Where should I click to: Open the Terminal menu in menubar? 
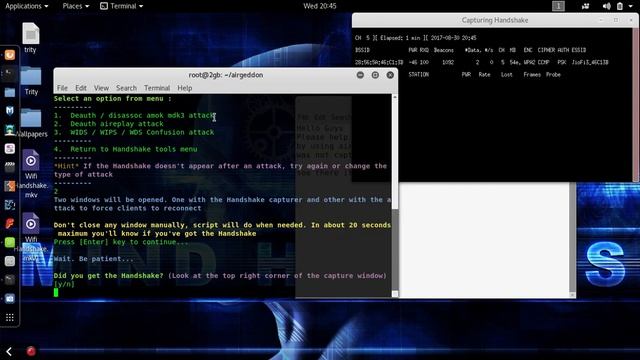pyautogui.click(x=157, y=88)
